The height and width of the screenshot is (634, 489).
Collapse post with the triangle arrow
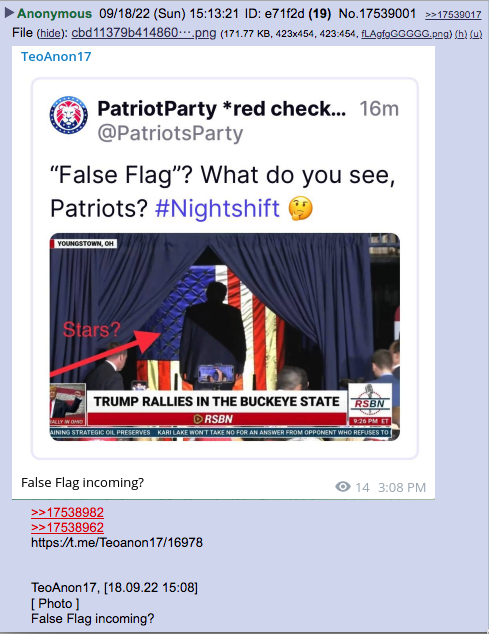click(x=9, y=13)
